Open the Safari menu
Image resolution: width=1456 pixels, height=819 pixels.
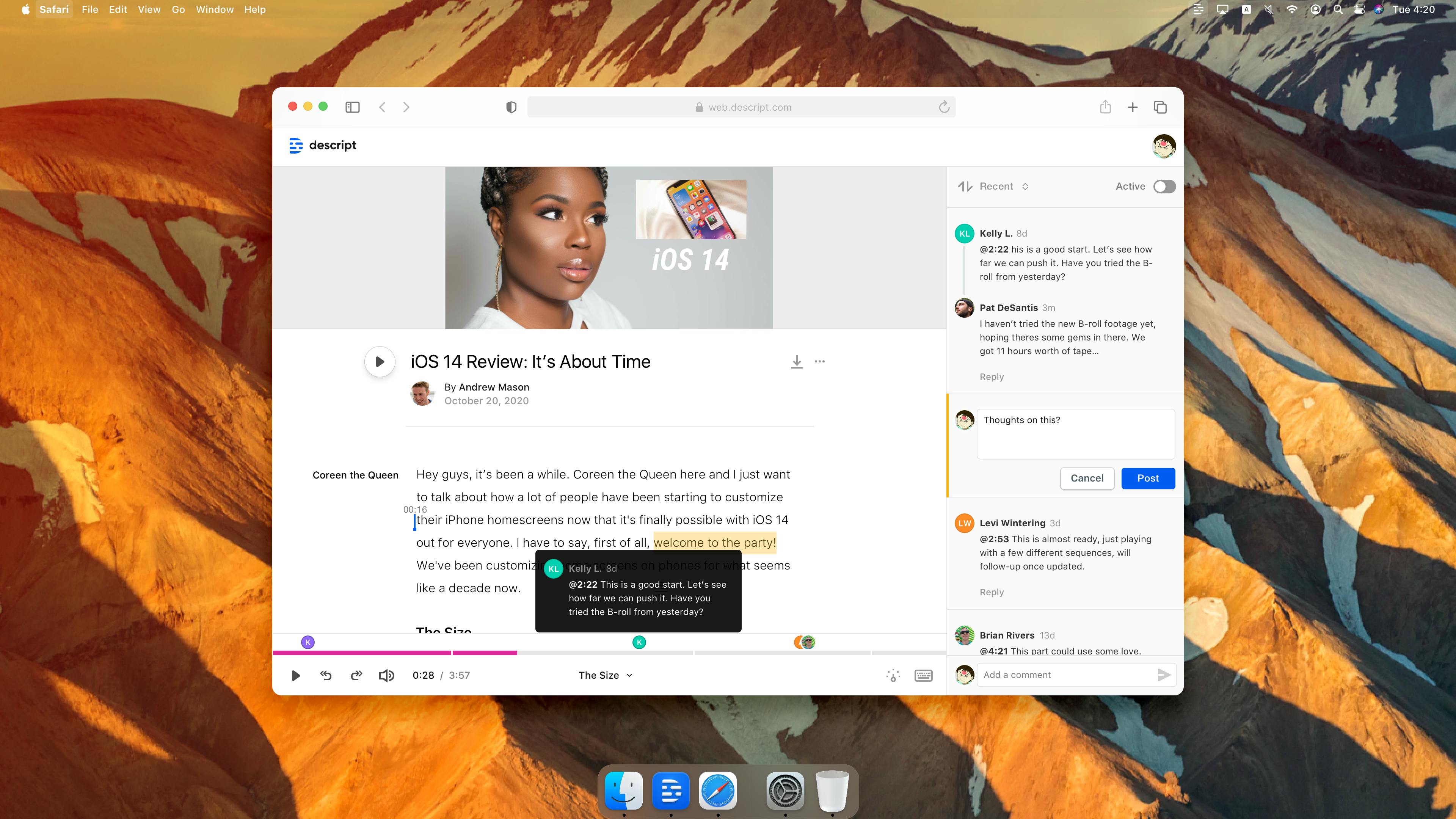coord(54,9)
